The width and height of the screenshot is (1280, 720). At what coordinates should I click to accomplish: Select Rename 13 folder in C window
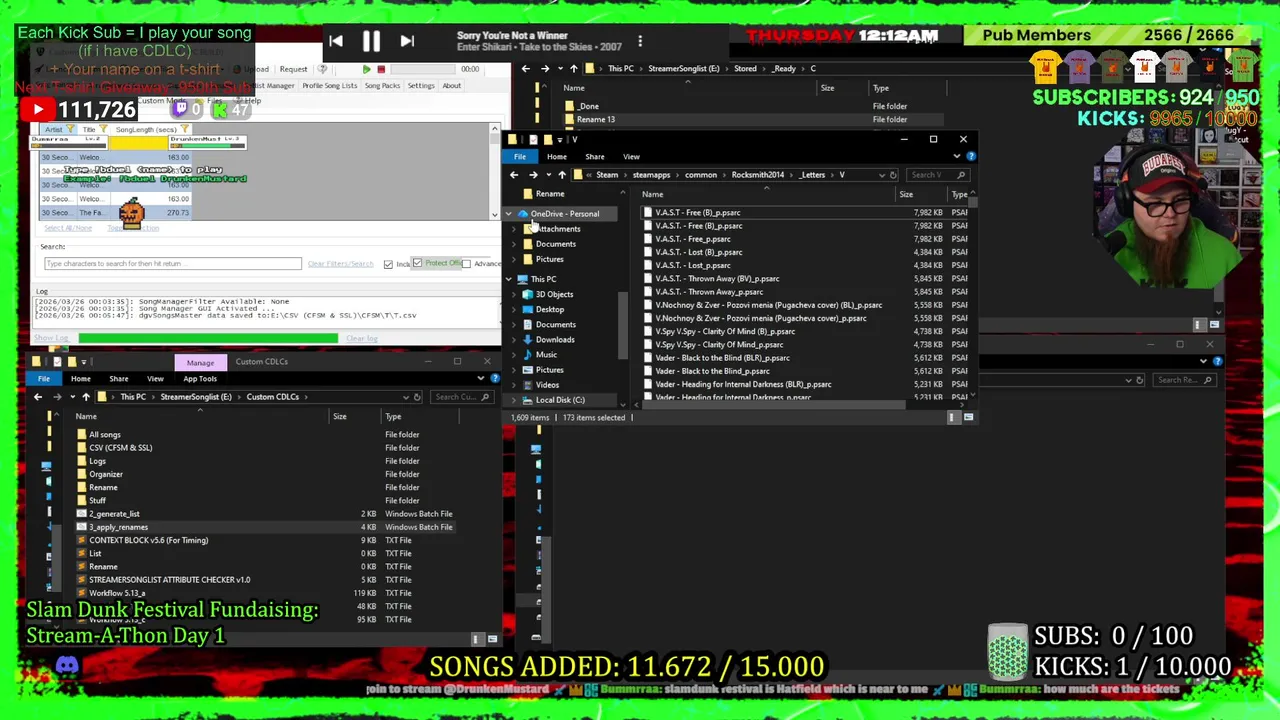pos(595,120)
